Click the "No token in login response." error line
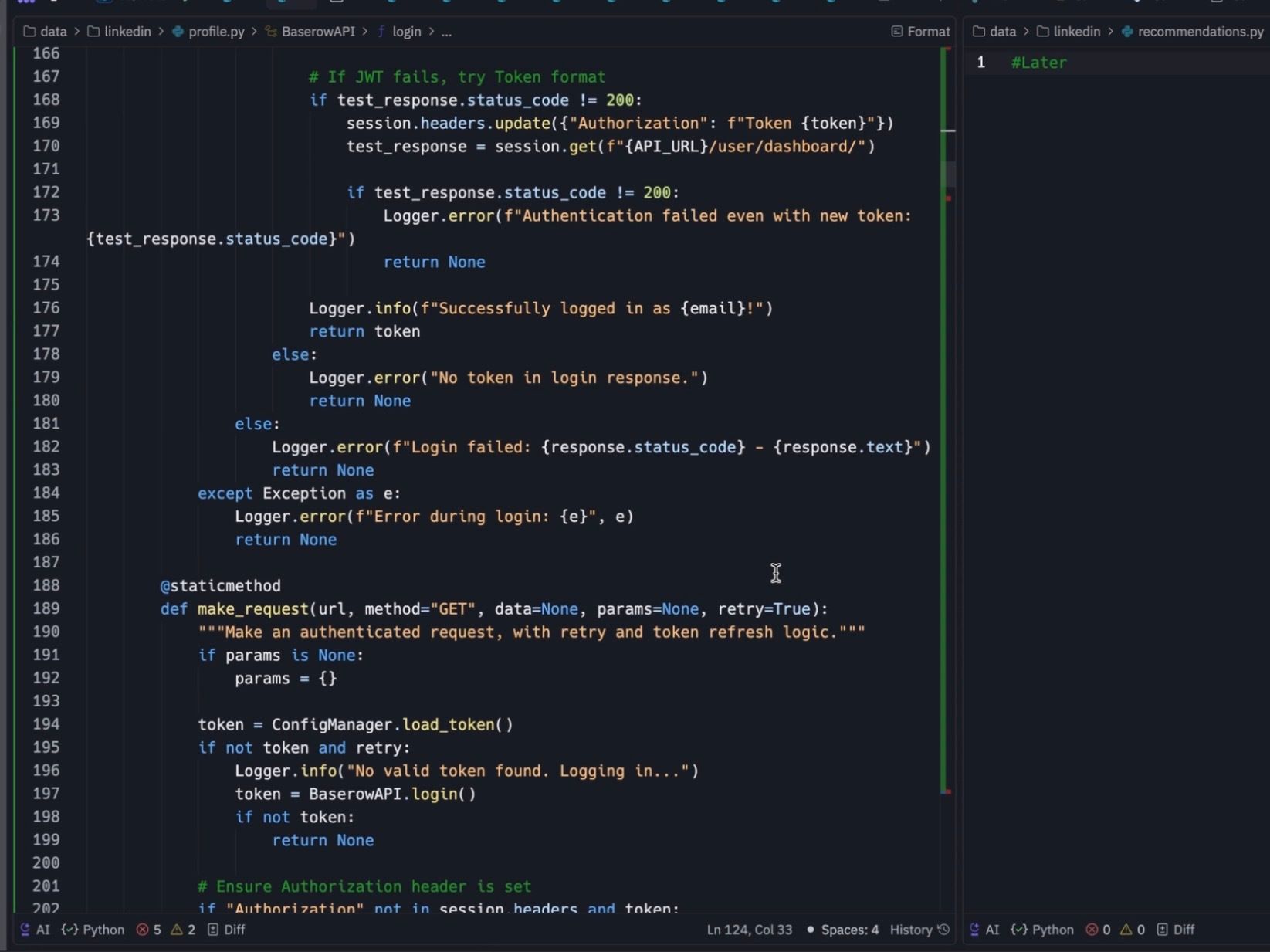 [x=508, y=378]
